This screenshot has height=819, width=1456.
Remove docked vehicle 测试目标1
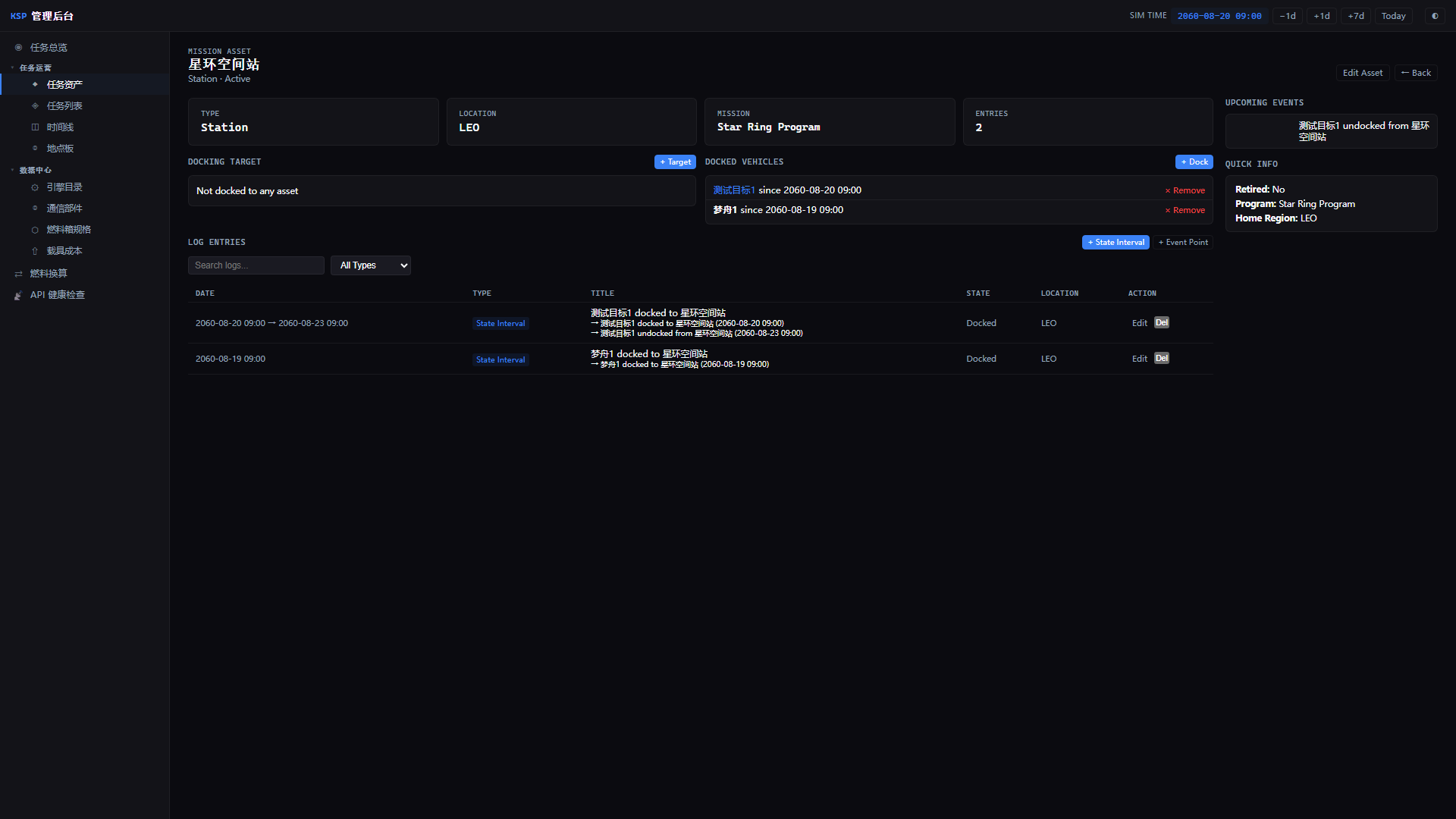1185,191
